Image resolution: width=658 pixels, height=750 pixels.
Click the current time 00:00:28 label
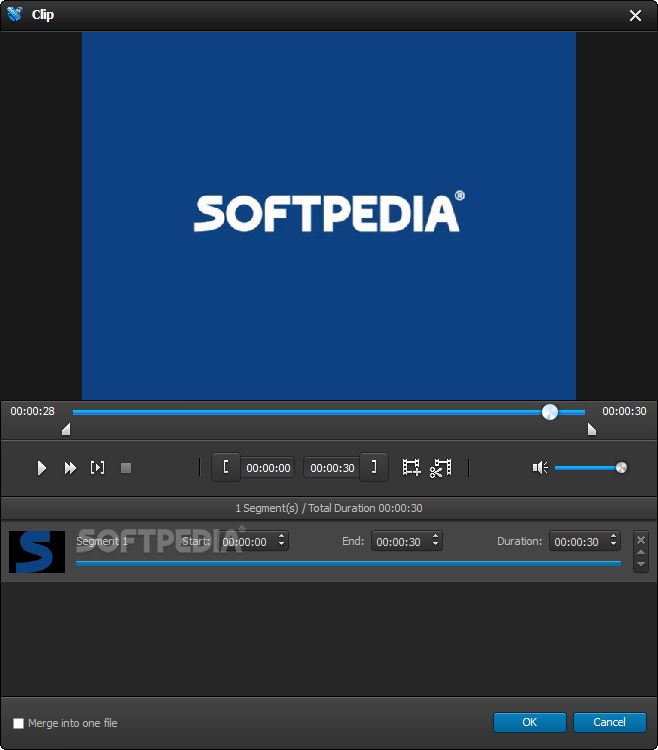[x=33, y=411]
